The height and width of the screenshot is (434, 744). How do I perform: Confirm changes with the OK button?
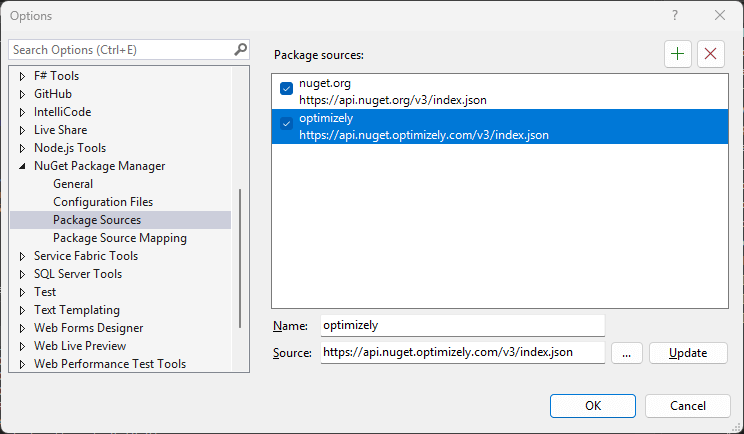tap(593, 406)
